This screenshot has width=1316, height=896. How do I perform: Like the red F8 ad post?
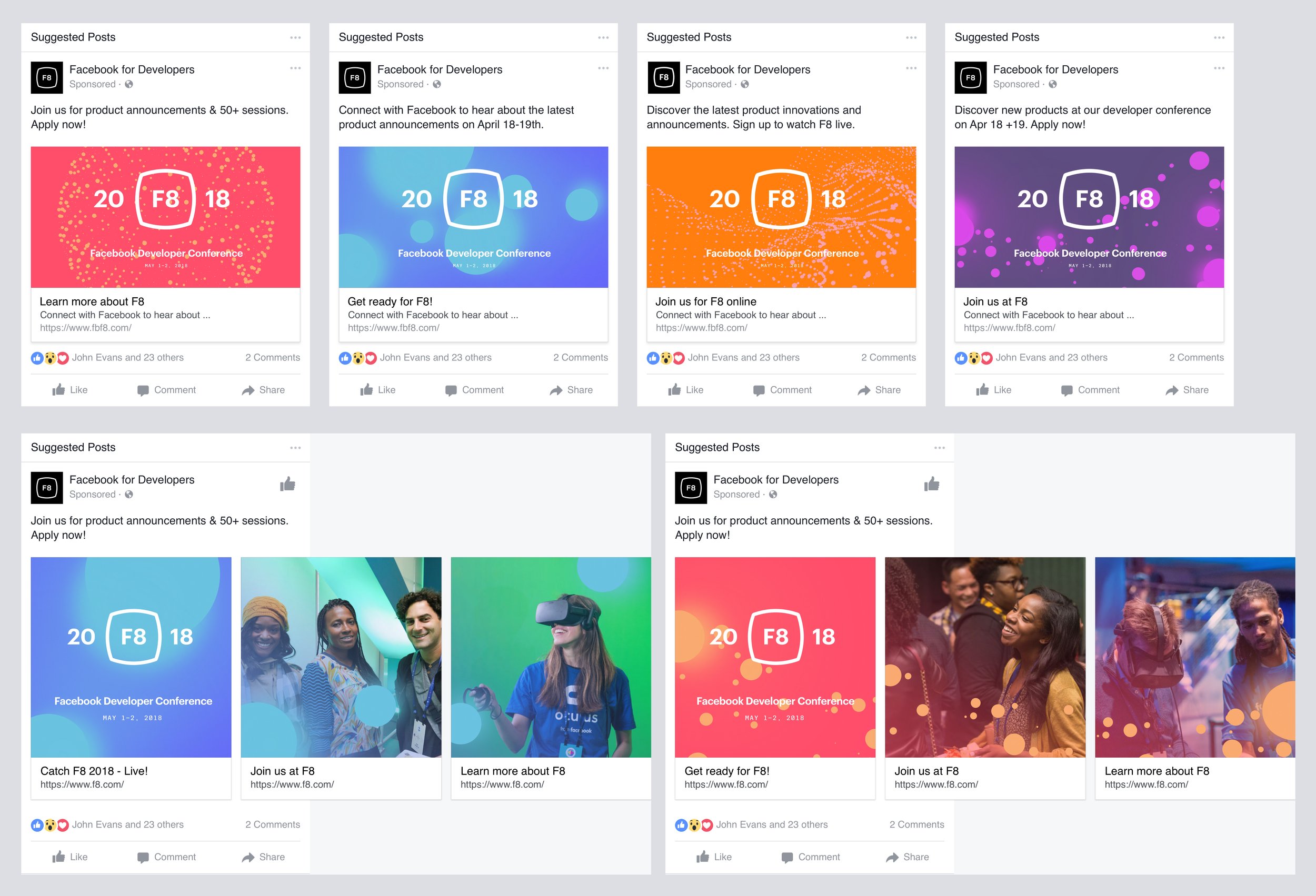tap(69, 390)
